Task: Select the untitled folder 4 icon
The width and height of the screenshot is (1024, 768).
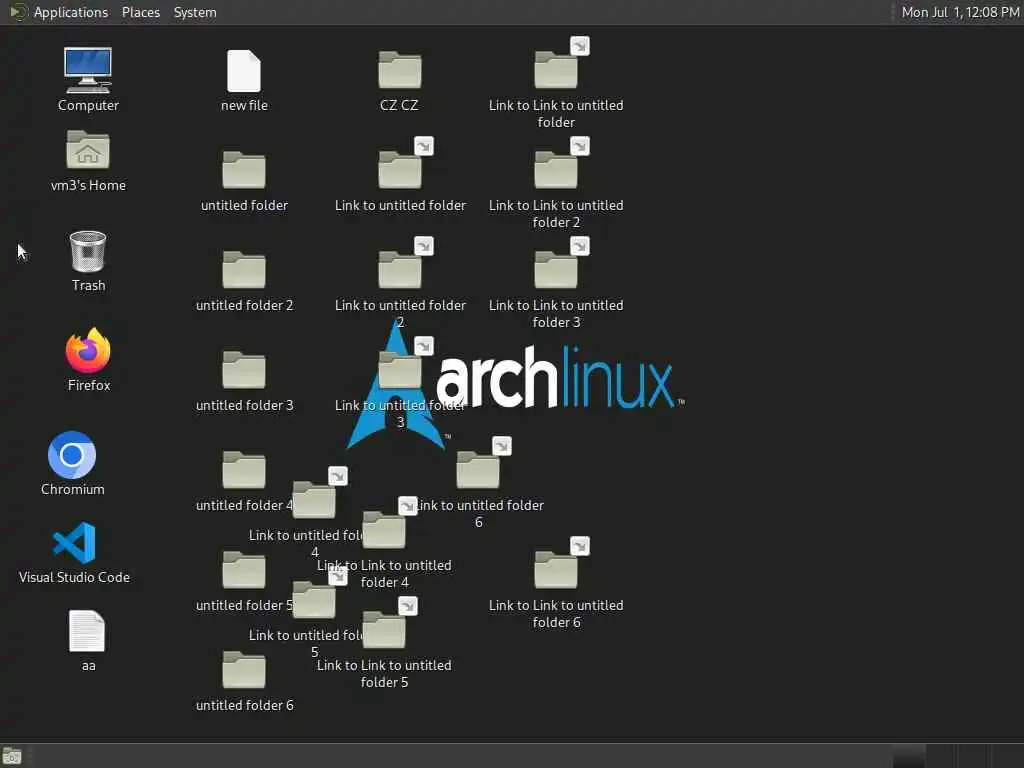Action: tap(244, 470)
